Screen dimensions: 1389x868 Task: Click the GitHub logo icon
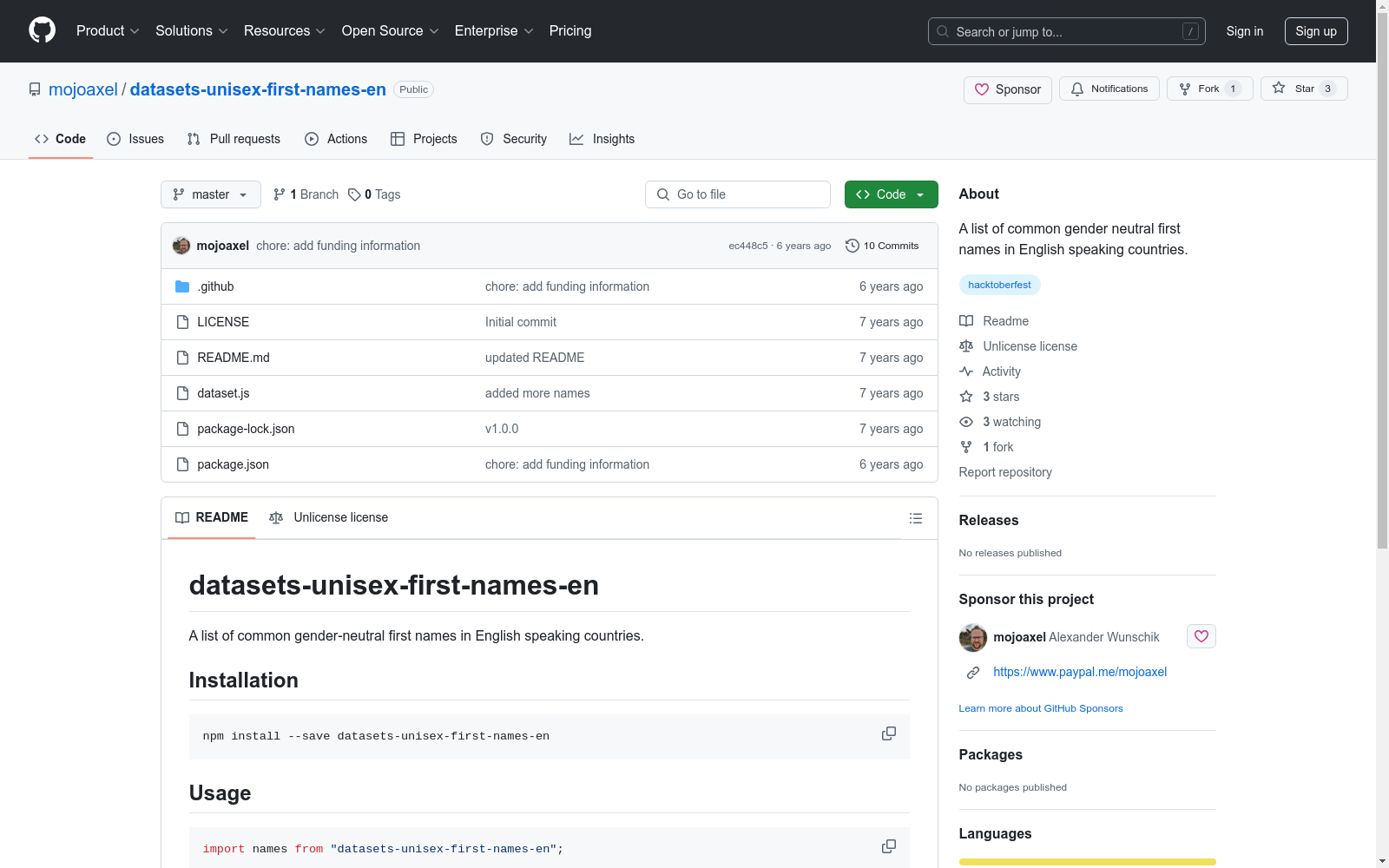click(42, 30)
